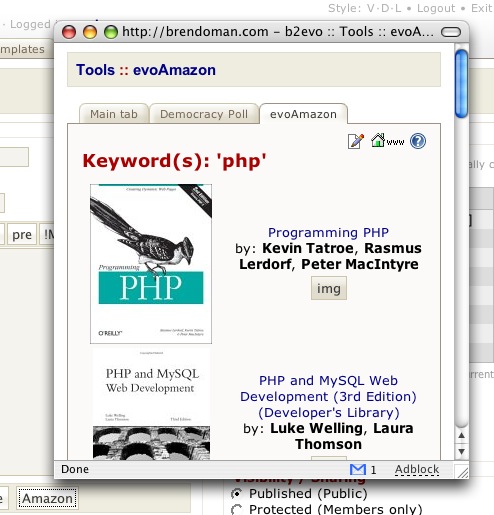This screenshot has height=515, width=494.
Task: Open the edit pencil icon in evoAmazon
Action: coord(356,141)
